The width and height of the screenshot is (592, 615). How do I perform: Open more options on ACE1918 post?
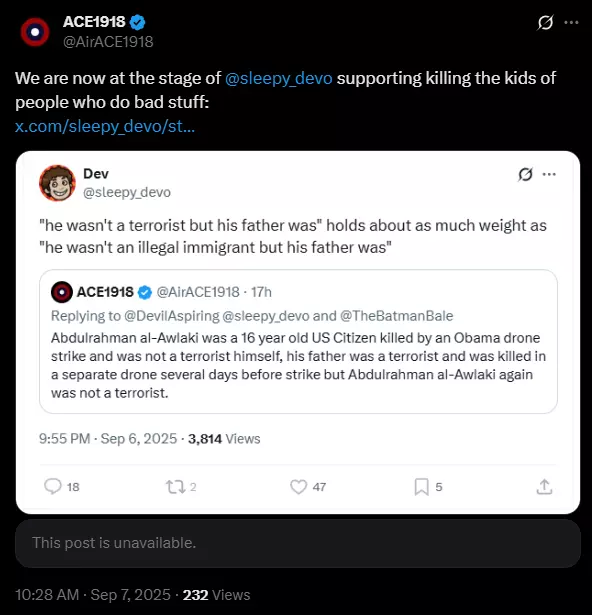(571, 22)
